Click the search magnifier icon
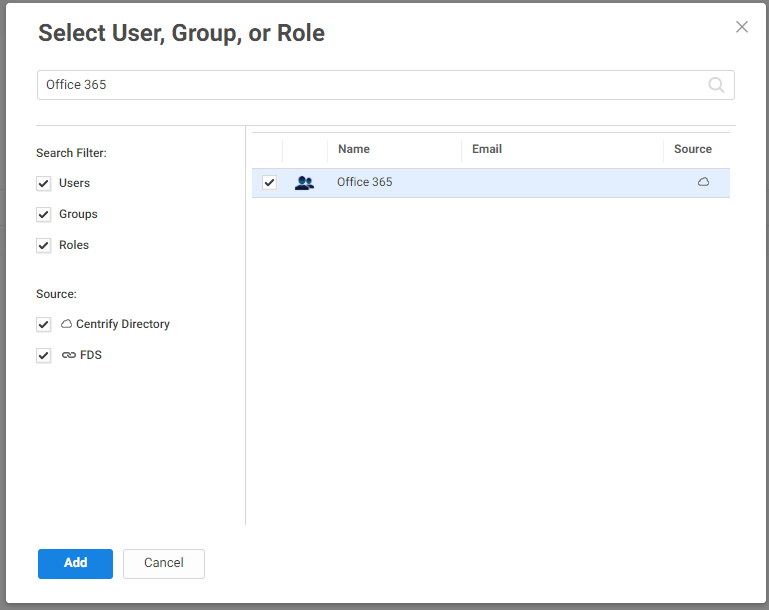 (x=716, y=85)
